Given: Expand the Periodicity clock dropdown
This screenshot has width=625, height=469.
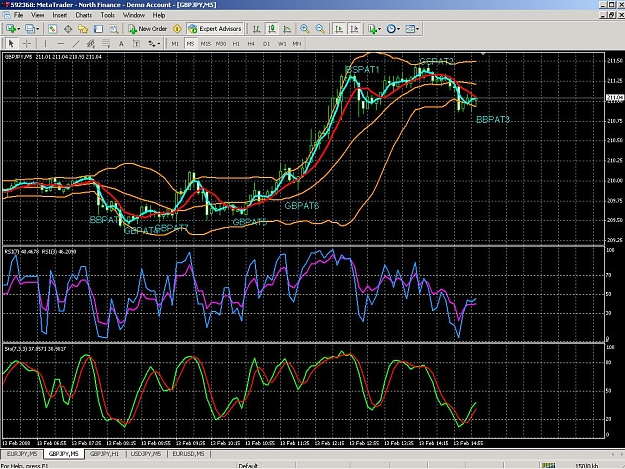Looking at the screenshot, I should (398, 29).
